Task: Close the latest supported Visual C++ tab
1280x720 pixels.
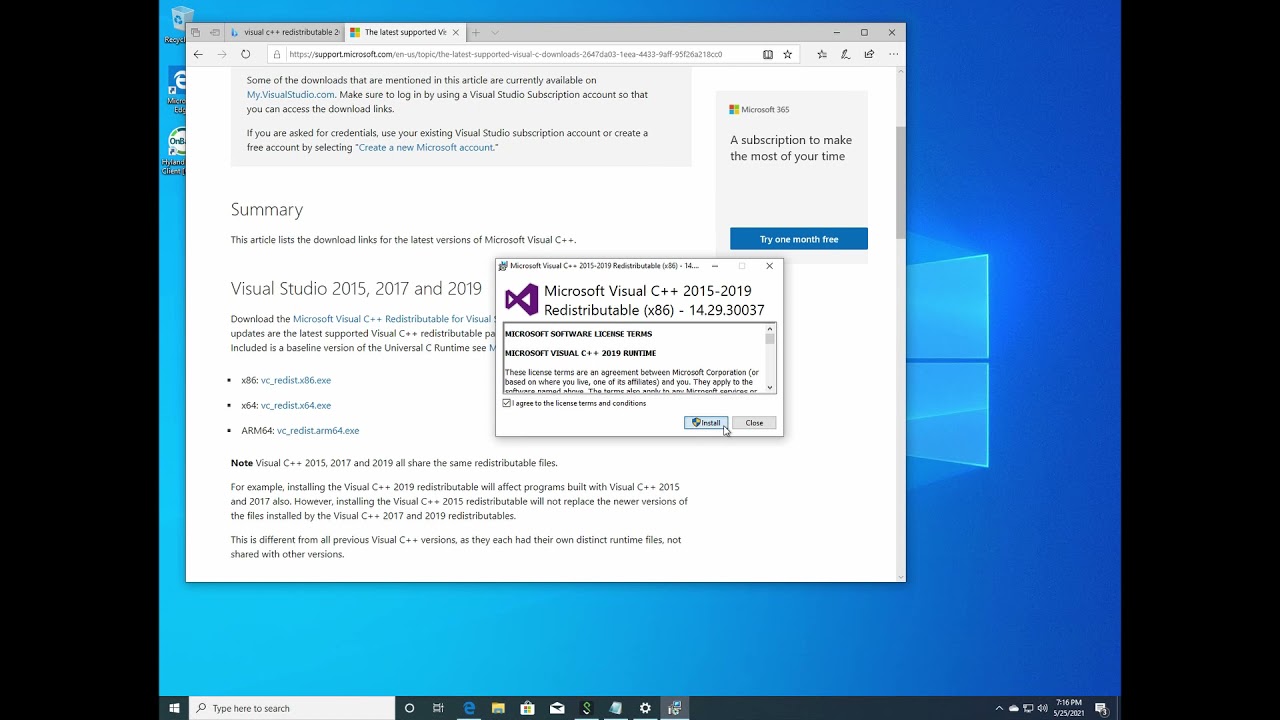Action: [x=456, y=32]
